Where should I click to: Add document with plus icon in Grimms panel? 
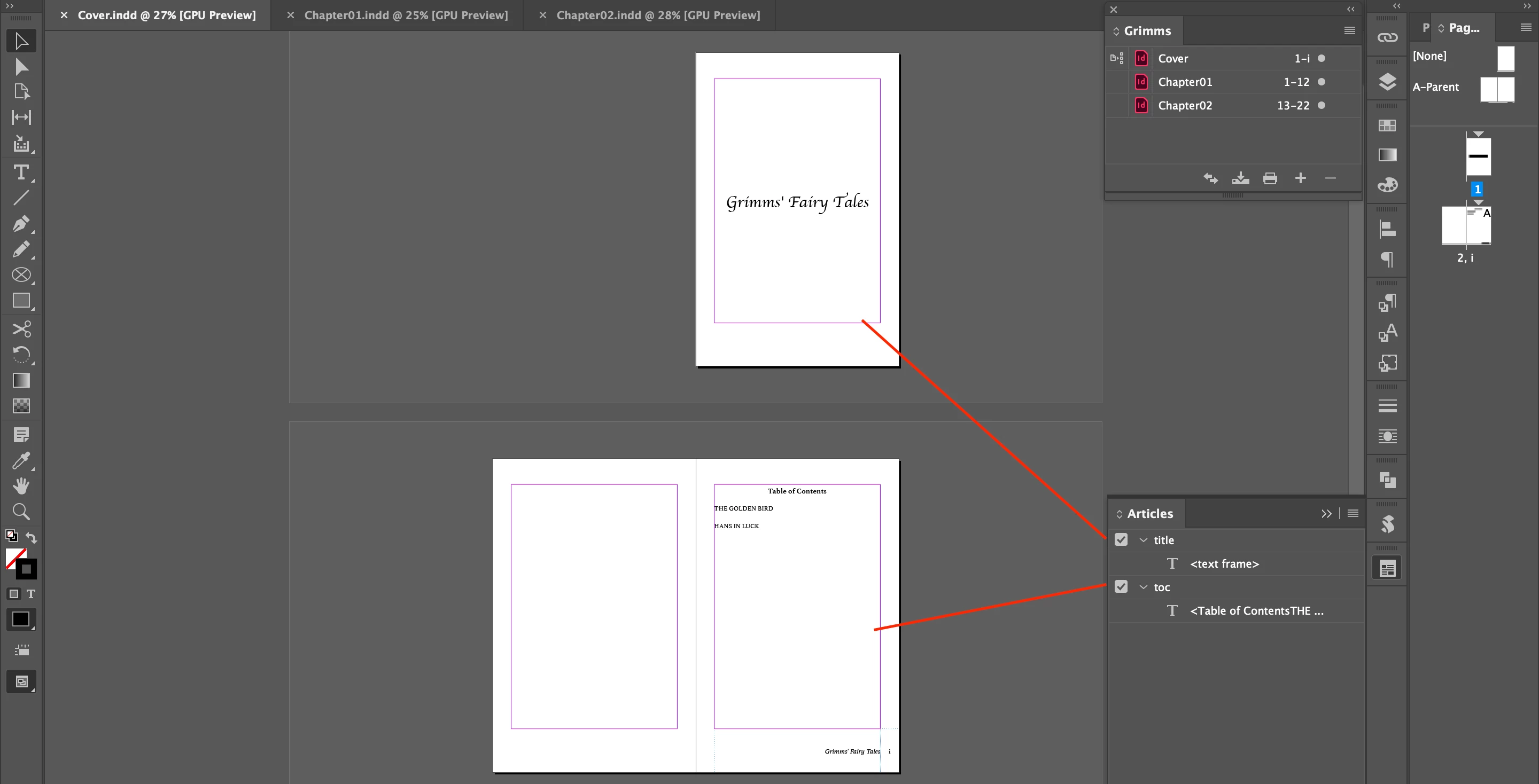tap(1300, 178)
